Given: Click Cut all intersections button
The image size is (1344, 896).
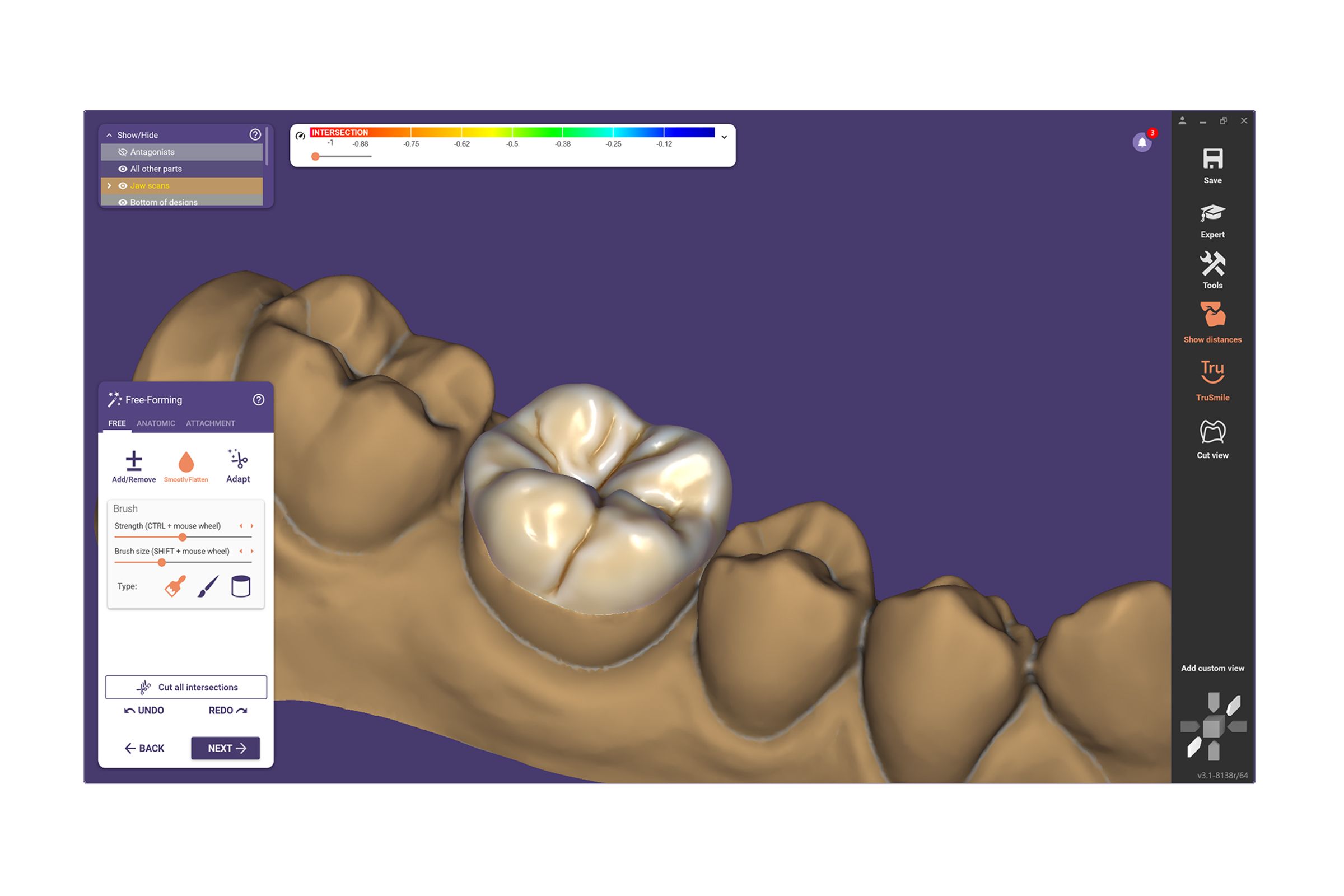Looking at the screenshot, I should click(x=186, y=687).
